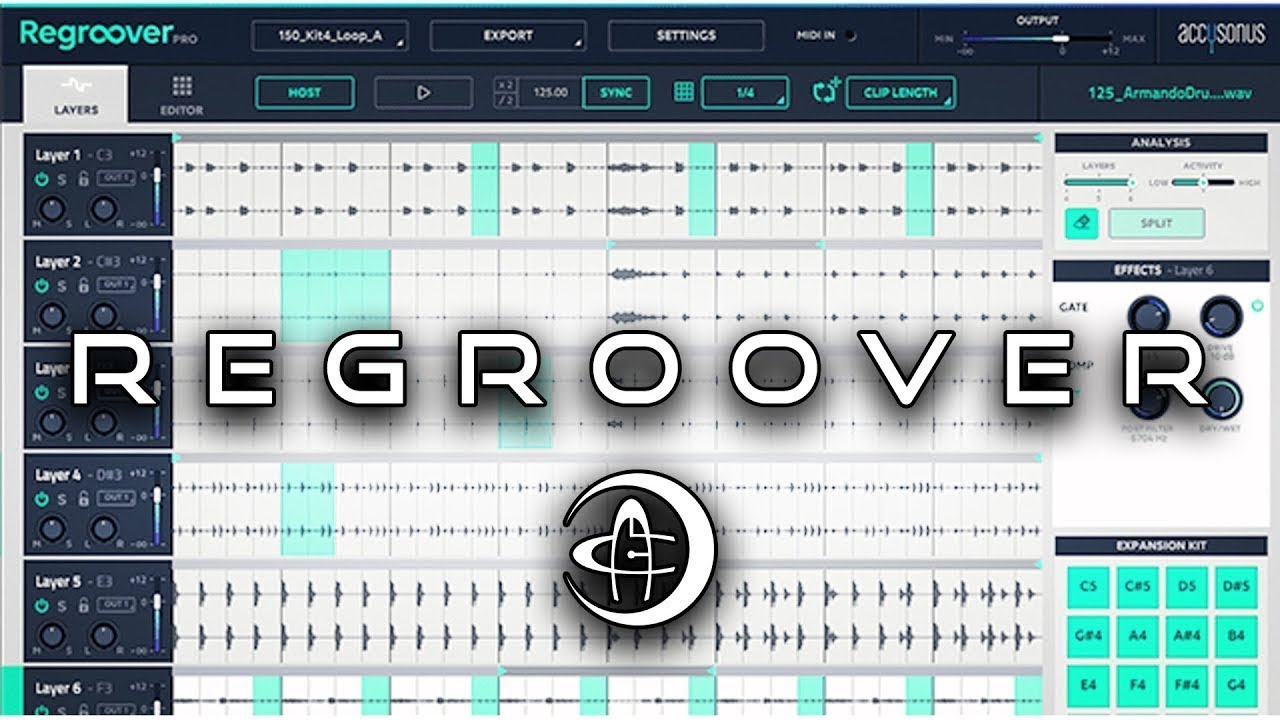1280x720 pixels.
Task: Click the Analysis ACTIVITY slider
Action: pyautogui.click(x=1203, y=183)
